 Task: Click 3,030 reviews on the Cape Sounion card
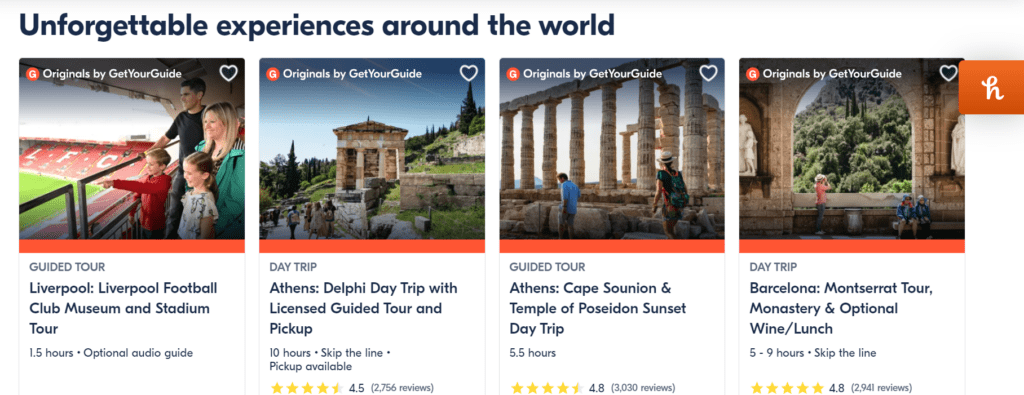click(643, 388)
